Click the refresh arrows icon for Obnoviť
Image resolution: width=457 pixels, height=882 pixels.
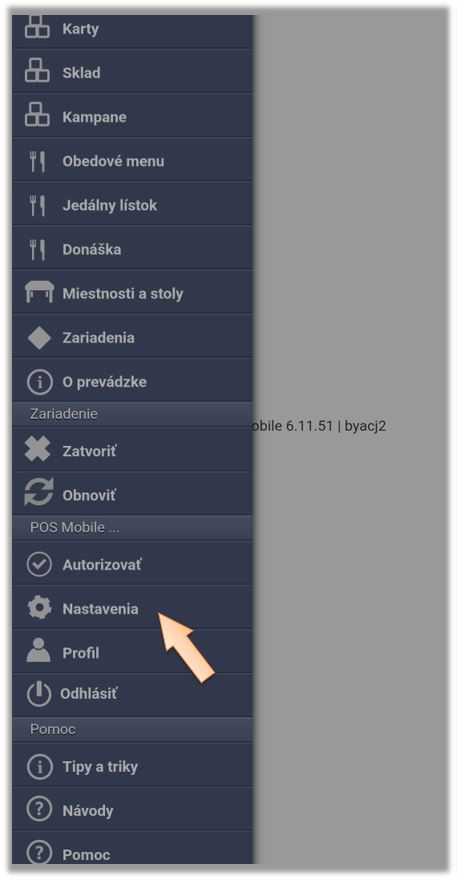[x=39, y=492]
